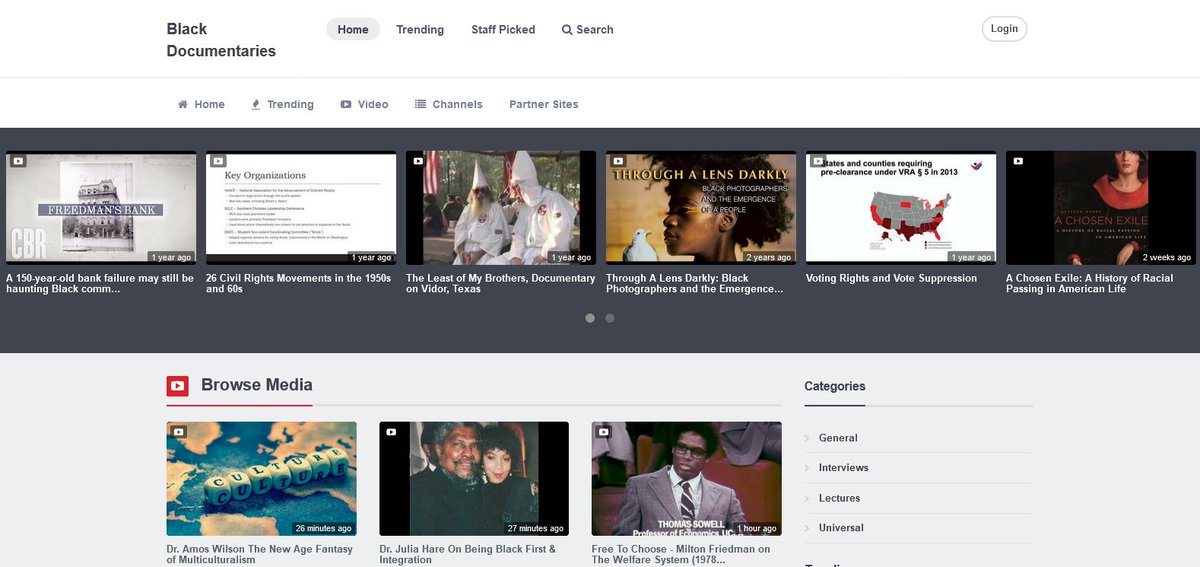
Task: Open the Thomas Sowell video thumbnail
Action: click(687, 479)
